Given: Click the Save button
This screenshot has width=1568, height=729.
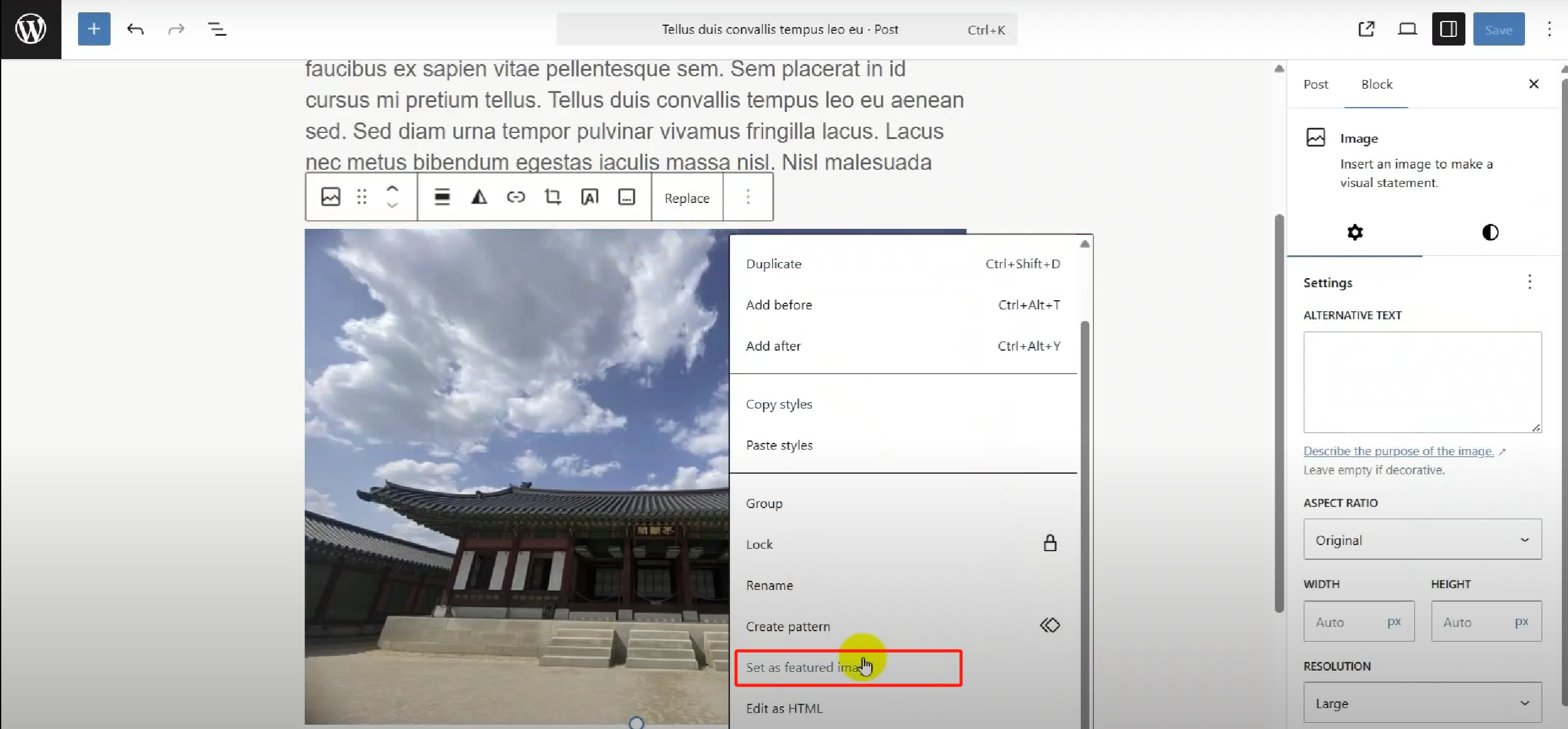Looking at the screenshot, I should (1499, 28).
